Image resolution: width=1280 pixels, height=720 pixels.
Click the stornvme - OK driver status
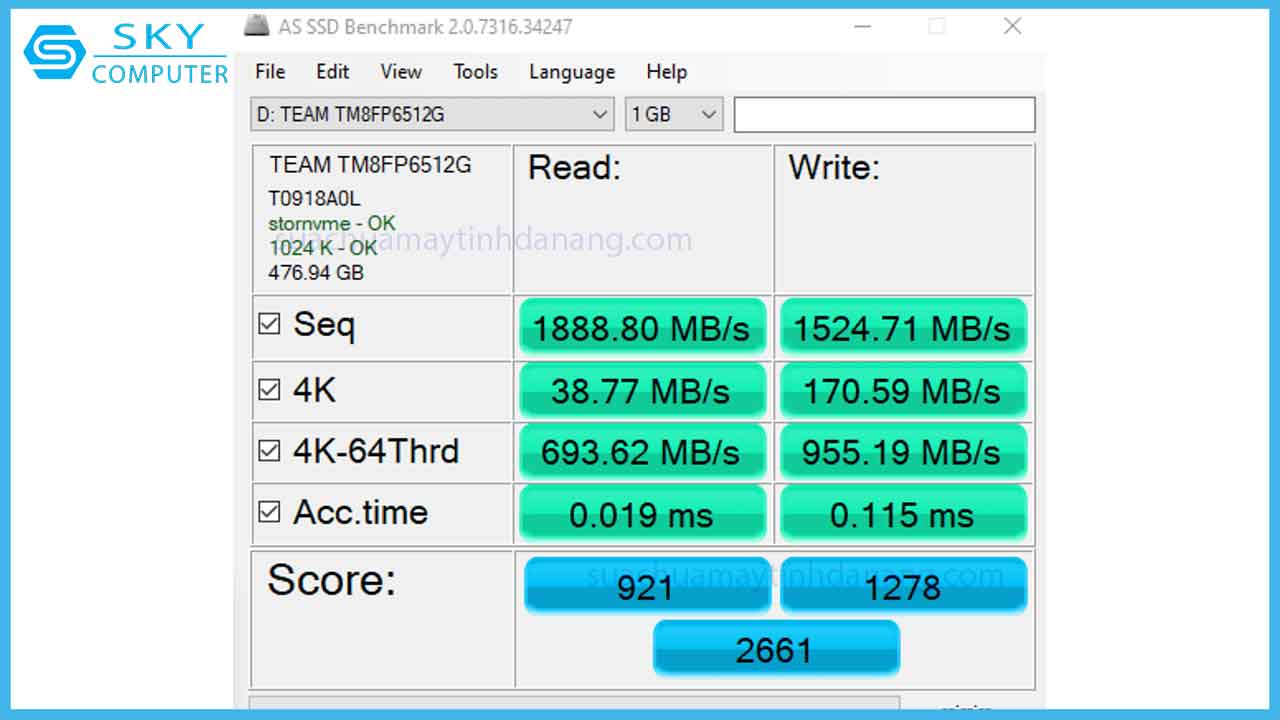click(x=332, y=224)
